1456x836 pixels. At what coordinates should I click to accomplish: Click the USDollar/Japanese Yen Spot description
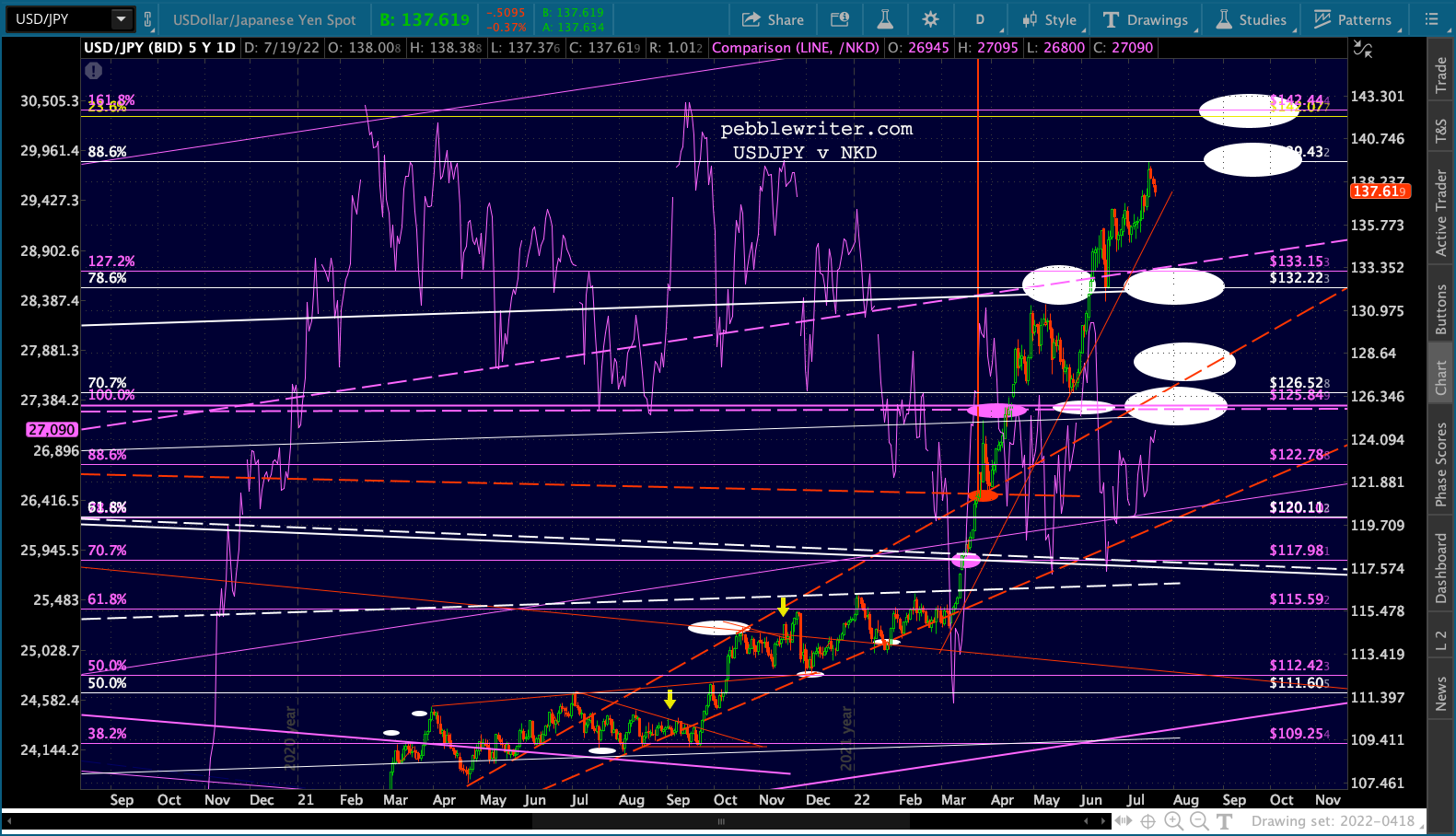click(264, 19)
